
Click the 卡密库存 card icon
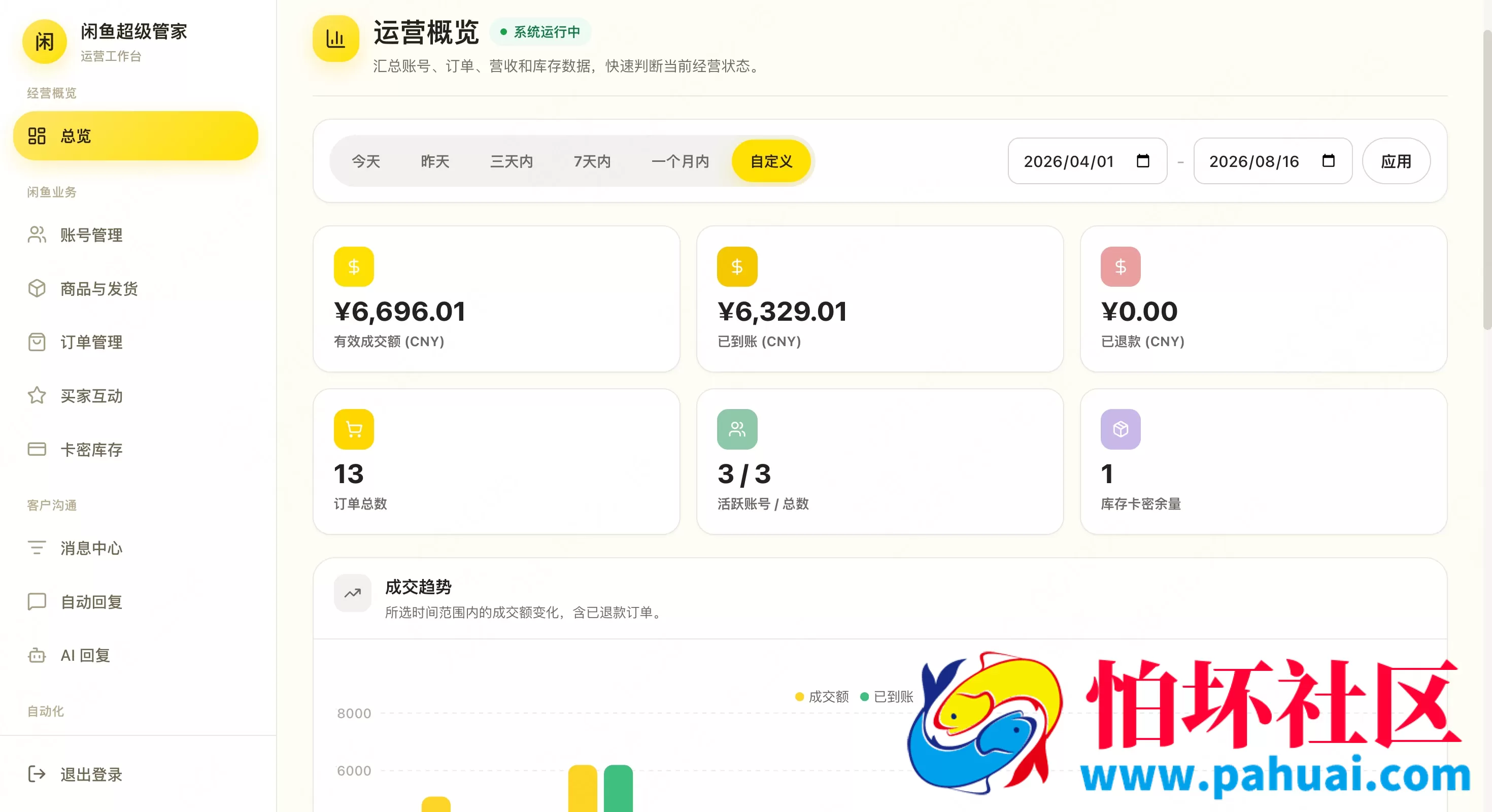pos(37,450)
